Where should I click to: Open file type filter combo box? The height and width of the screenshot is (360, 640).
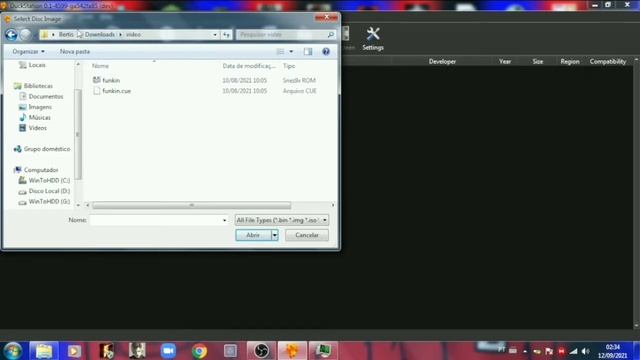(282, 220)
